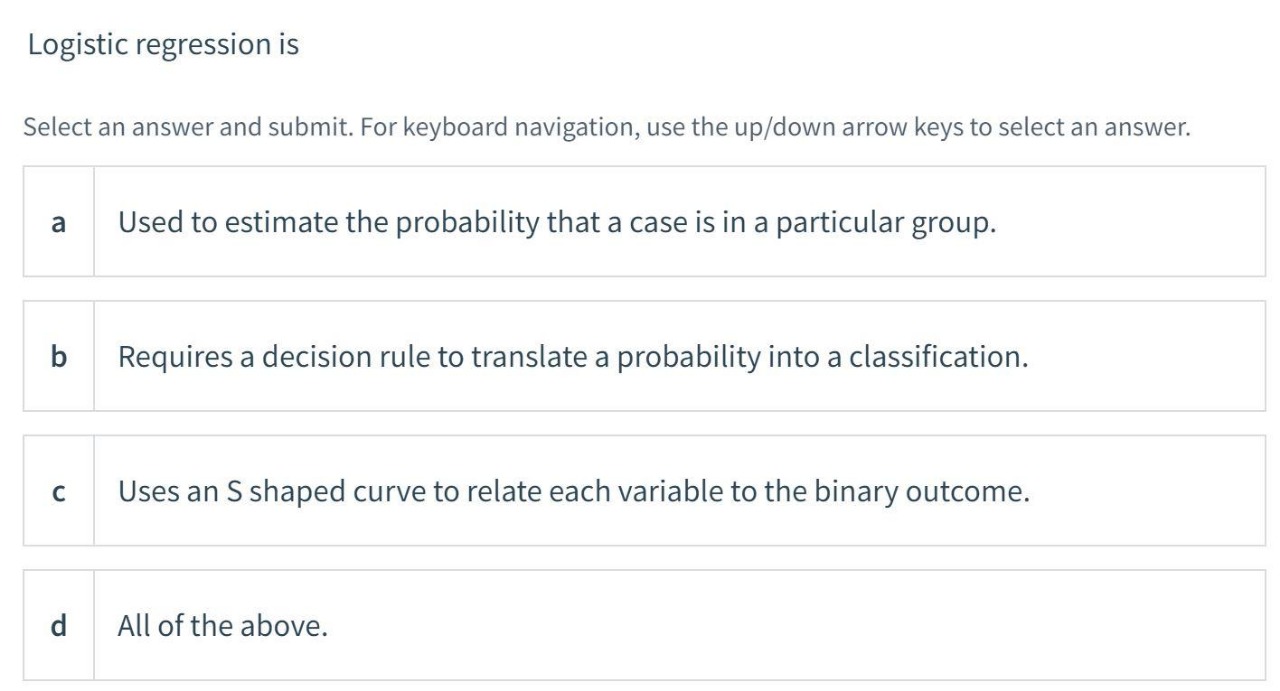
Task: Click the letter label 'a'
Action: click(59, 222)
